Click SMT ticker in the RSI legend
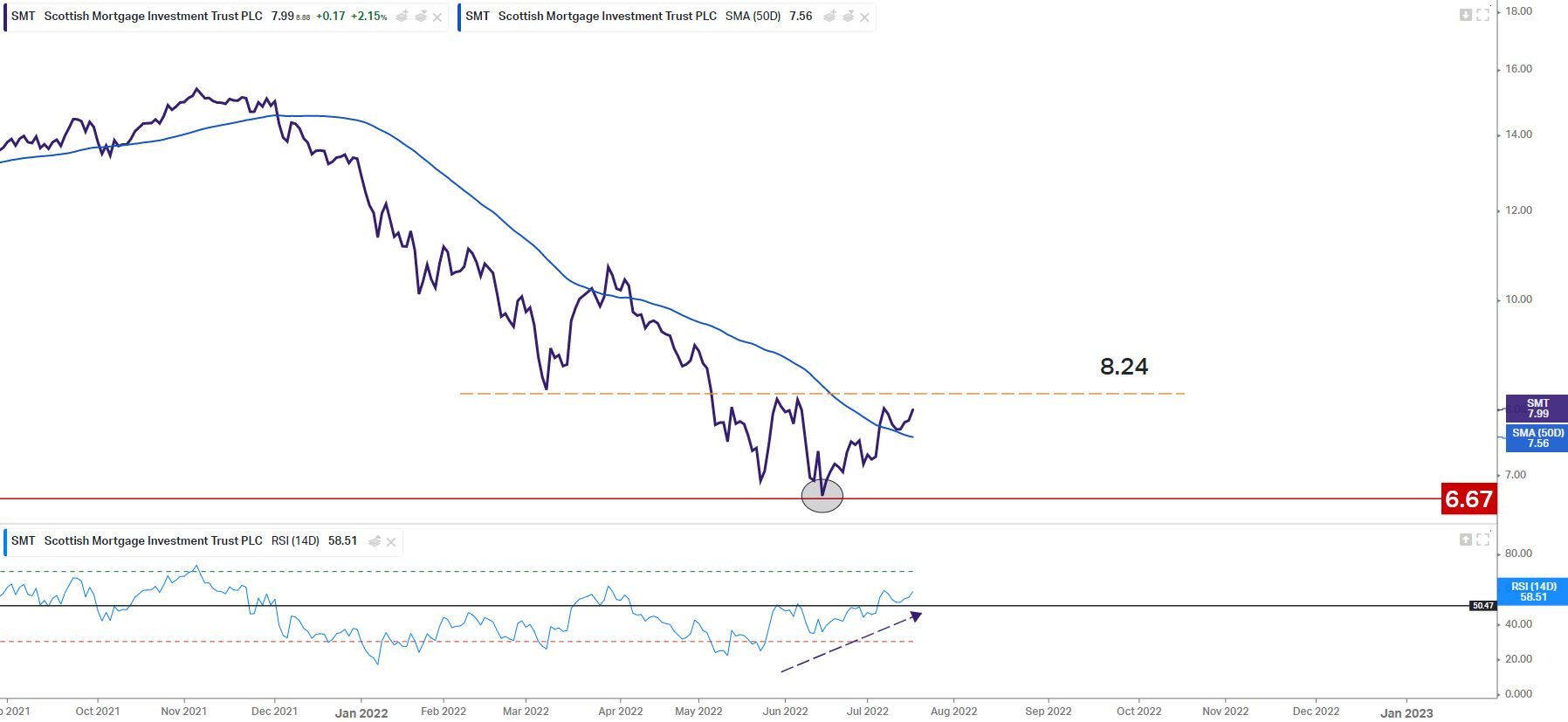Image resolution: width=1568 pixels, height=722 pixels. (x=24, y=540)
